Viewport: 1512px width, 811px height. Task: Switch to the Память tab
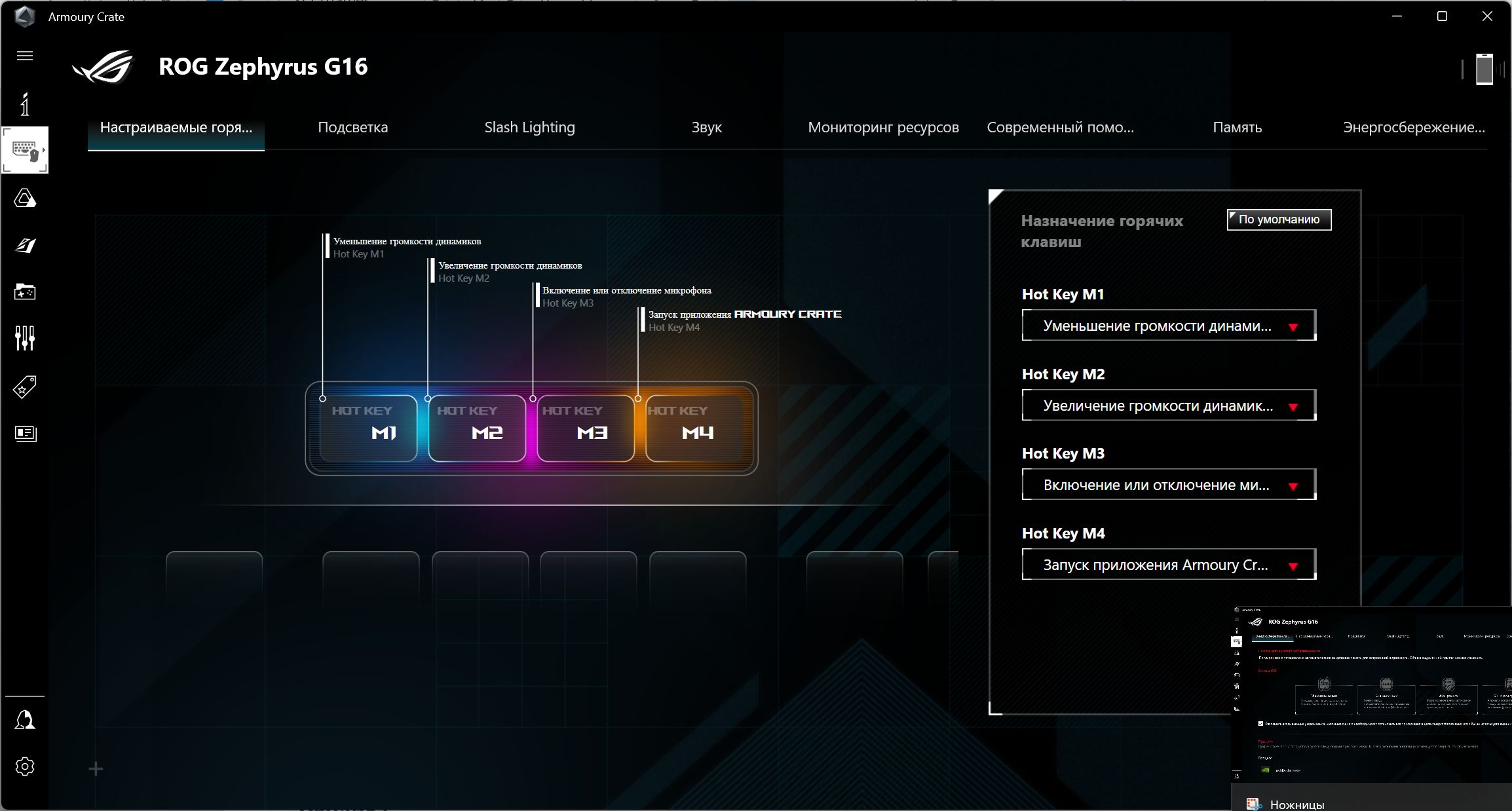coord(1238,127)
